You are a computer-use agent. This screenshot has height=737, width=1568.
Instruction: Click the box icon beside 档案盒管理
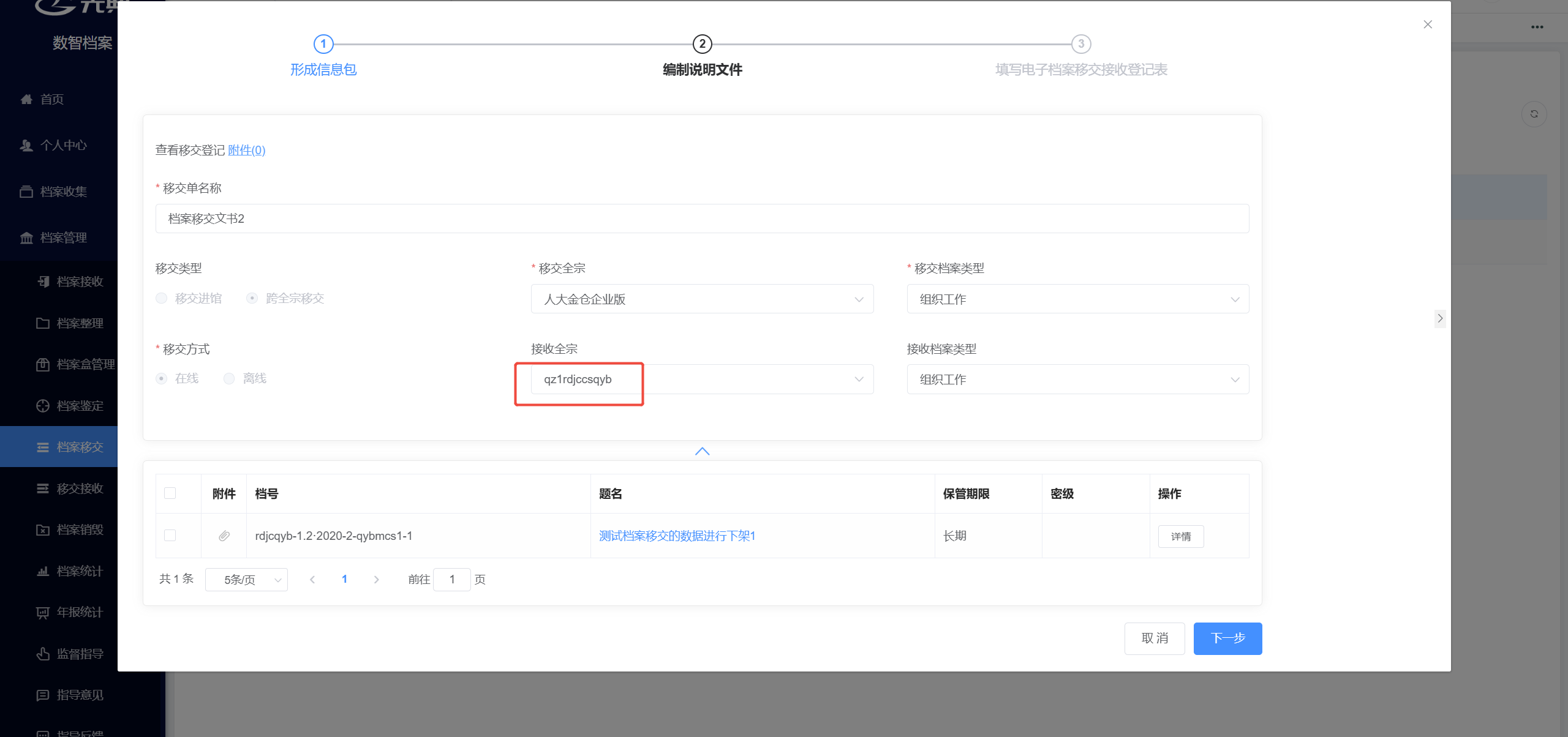(x=43, y=364)
